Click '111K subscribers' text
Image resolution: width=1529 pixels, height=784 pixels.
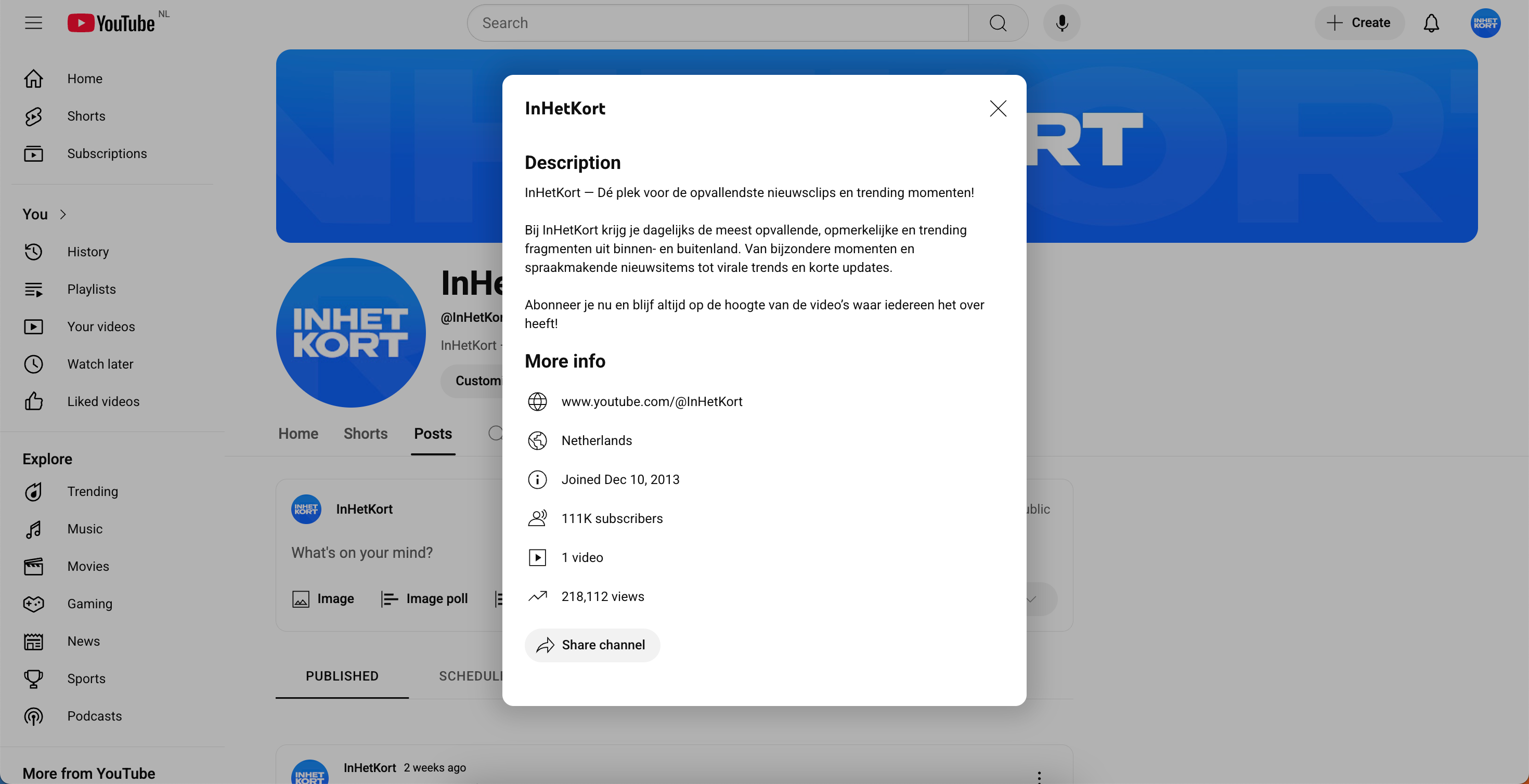612,519
